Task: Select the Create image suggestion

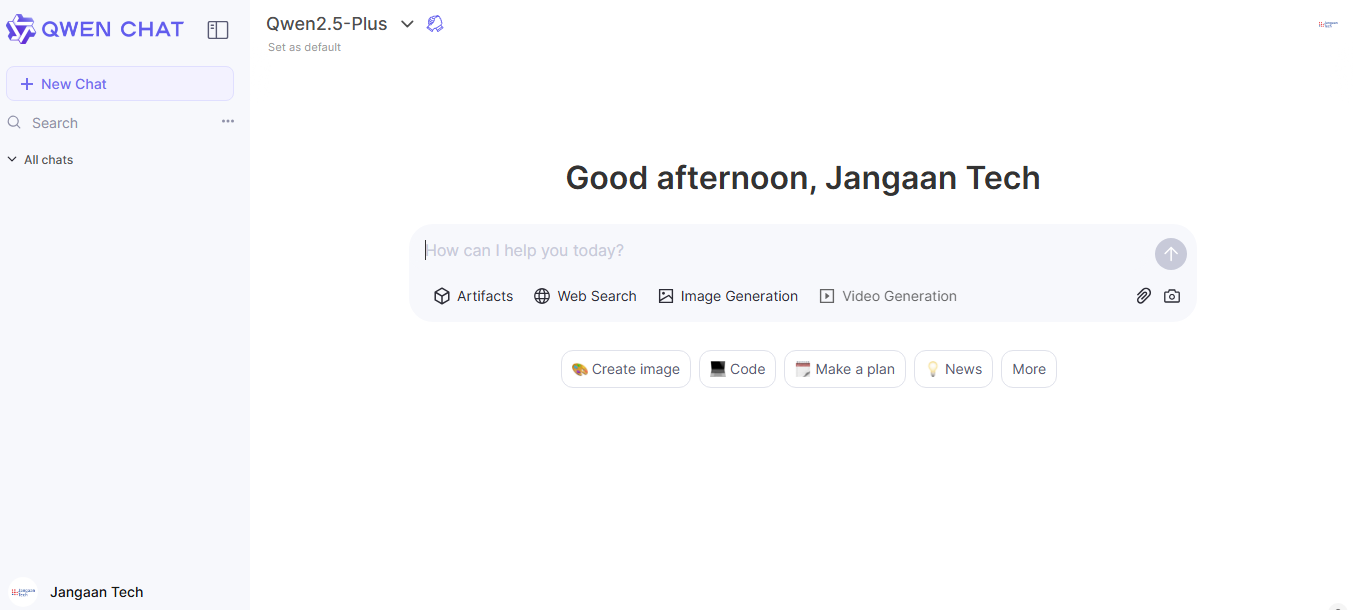Action: click(x=626, y=369)
